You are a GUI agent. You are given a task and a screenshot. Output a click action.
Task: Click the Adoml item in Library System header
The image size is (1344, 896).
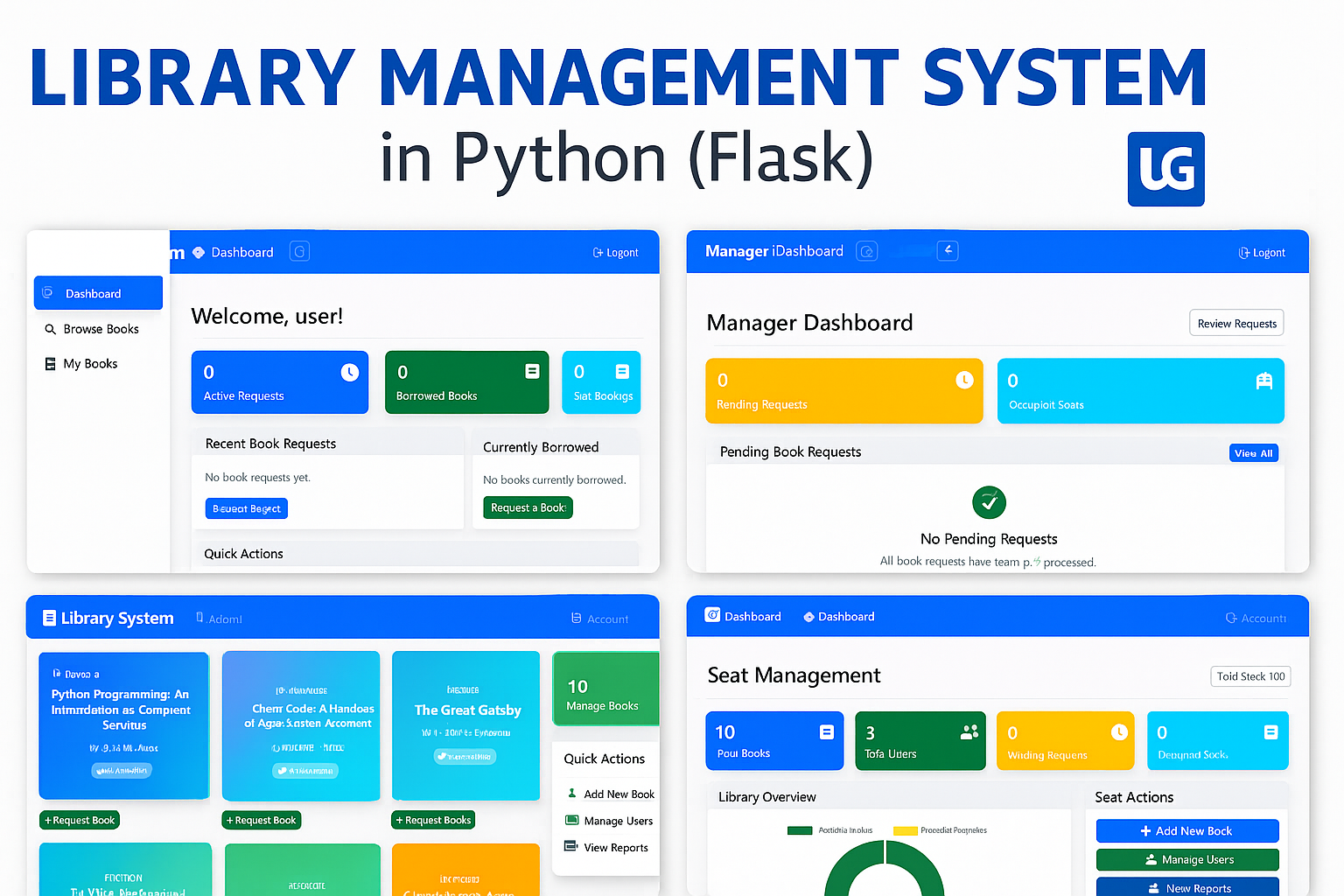(219, 619)
